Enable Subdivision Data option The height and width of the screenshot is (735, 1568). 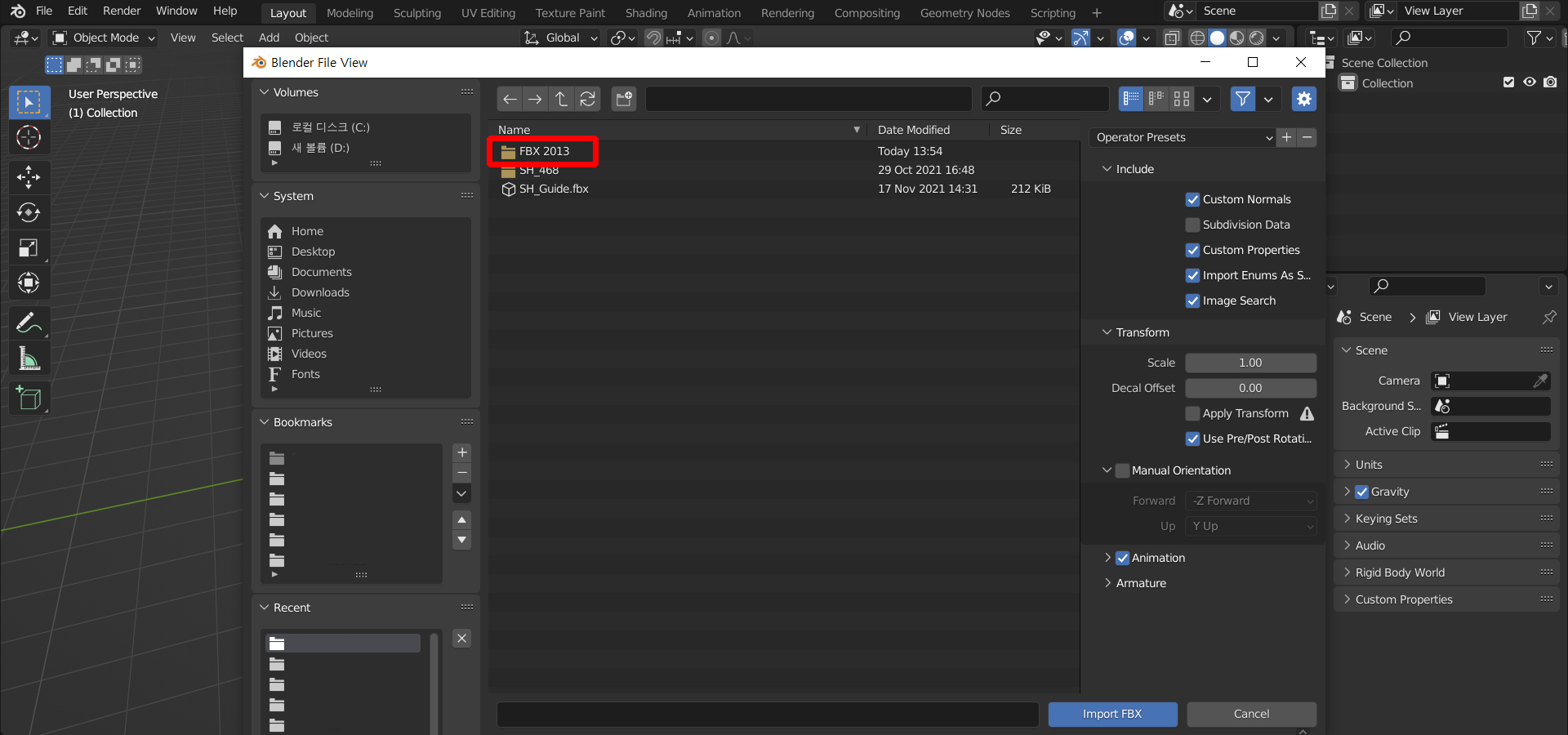pyautogui.click(x=1192, y=225)
